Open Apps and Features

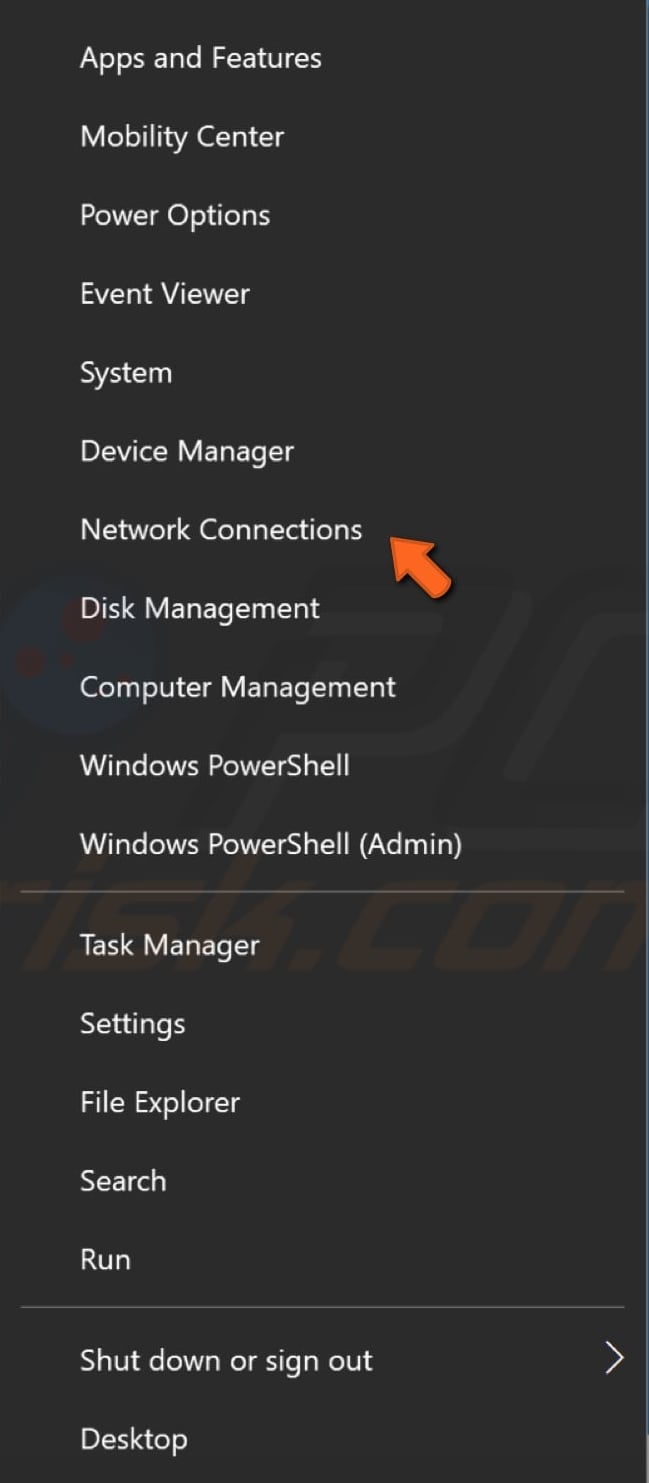coord(200,58)
